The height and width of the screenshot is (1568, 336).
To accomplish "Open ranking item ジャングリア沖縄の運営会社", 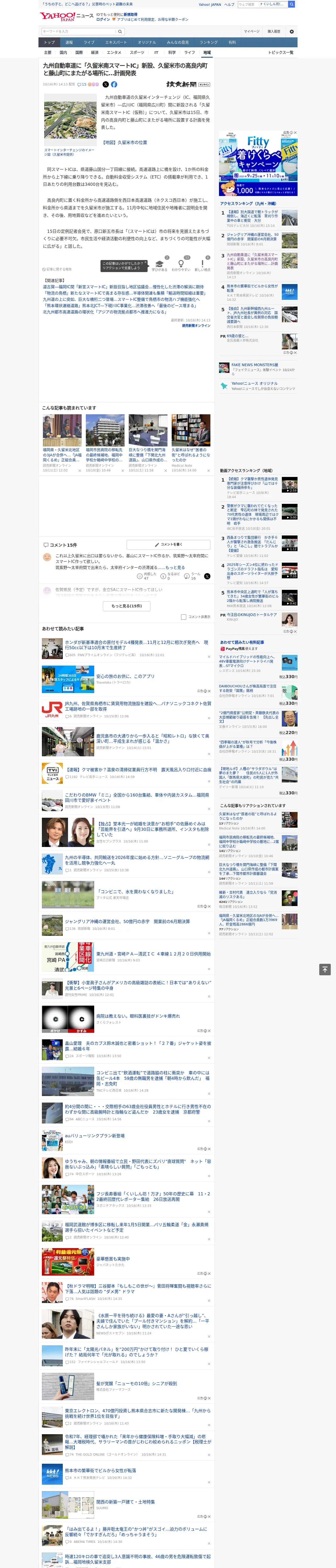I will [253, 237].
